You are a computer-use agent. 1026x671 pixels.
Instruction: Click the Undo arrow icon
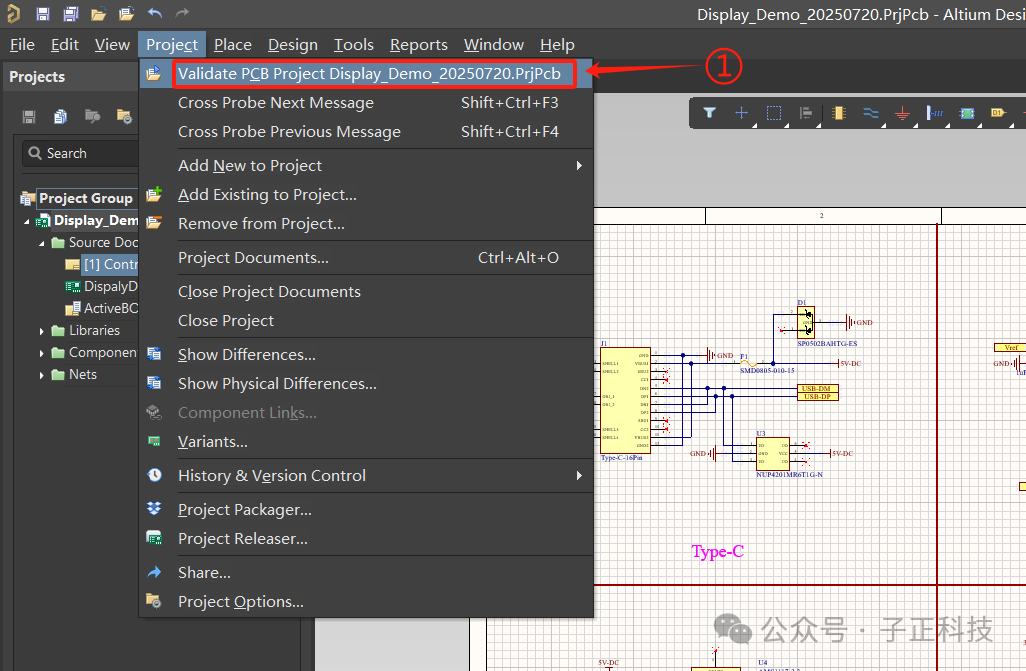coord(154,12)
